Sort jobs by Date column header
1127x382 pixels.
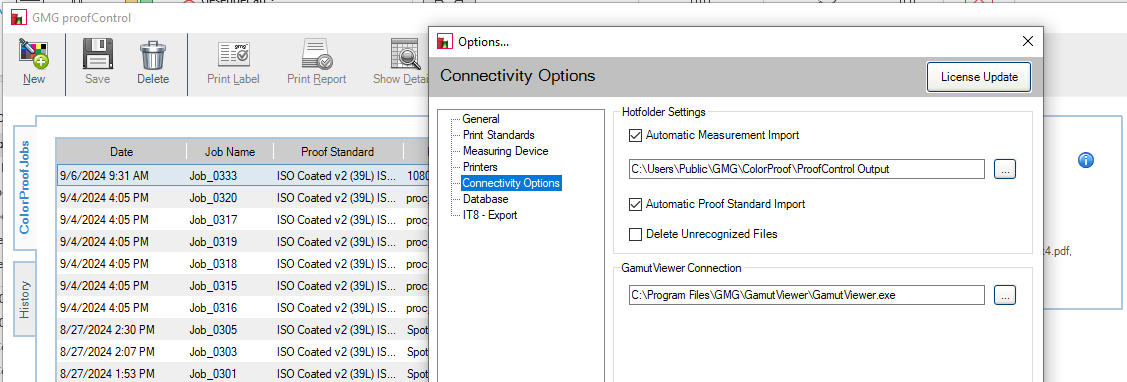click(x=121, y=152)
